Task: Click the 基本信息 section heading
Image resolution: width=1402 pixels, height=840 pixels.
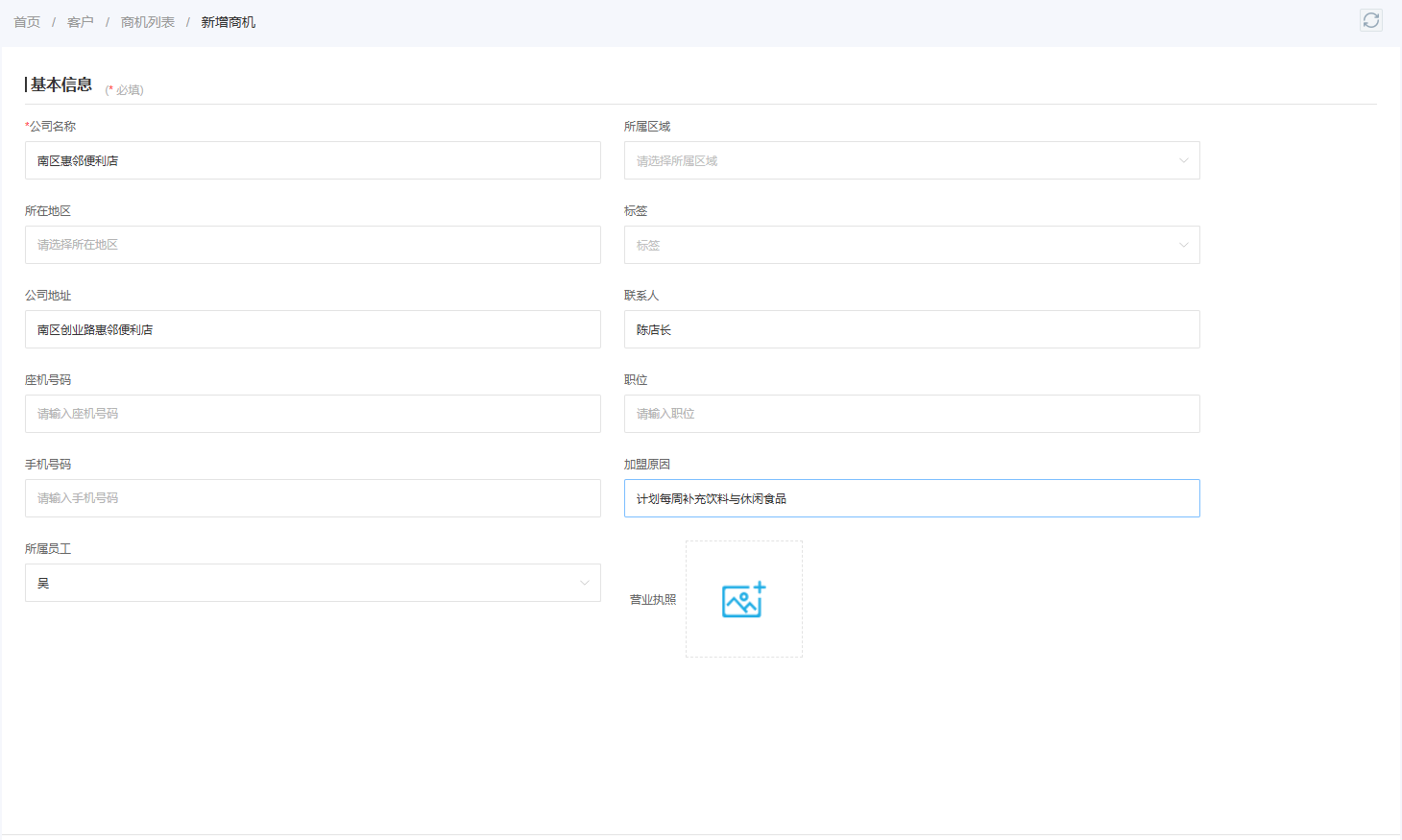Action: click(61, 84)
